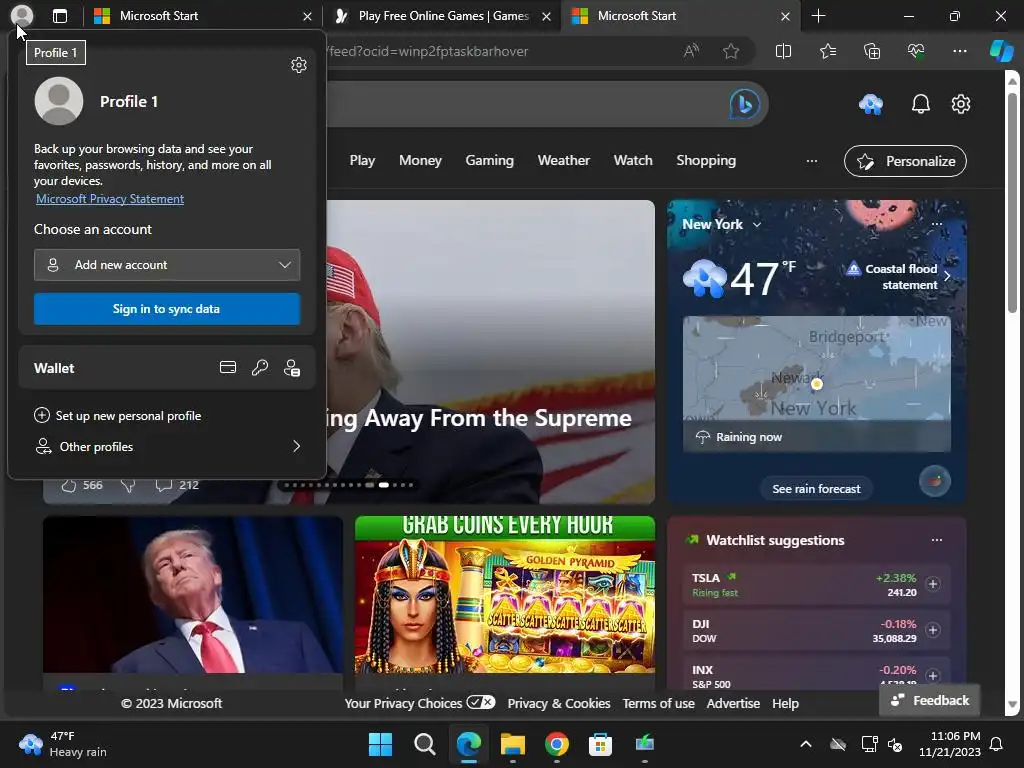Show more navigation categories dots
This screenshot has height=768, width=1024.
[x=812, y=161]
